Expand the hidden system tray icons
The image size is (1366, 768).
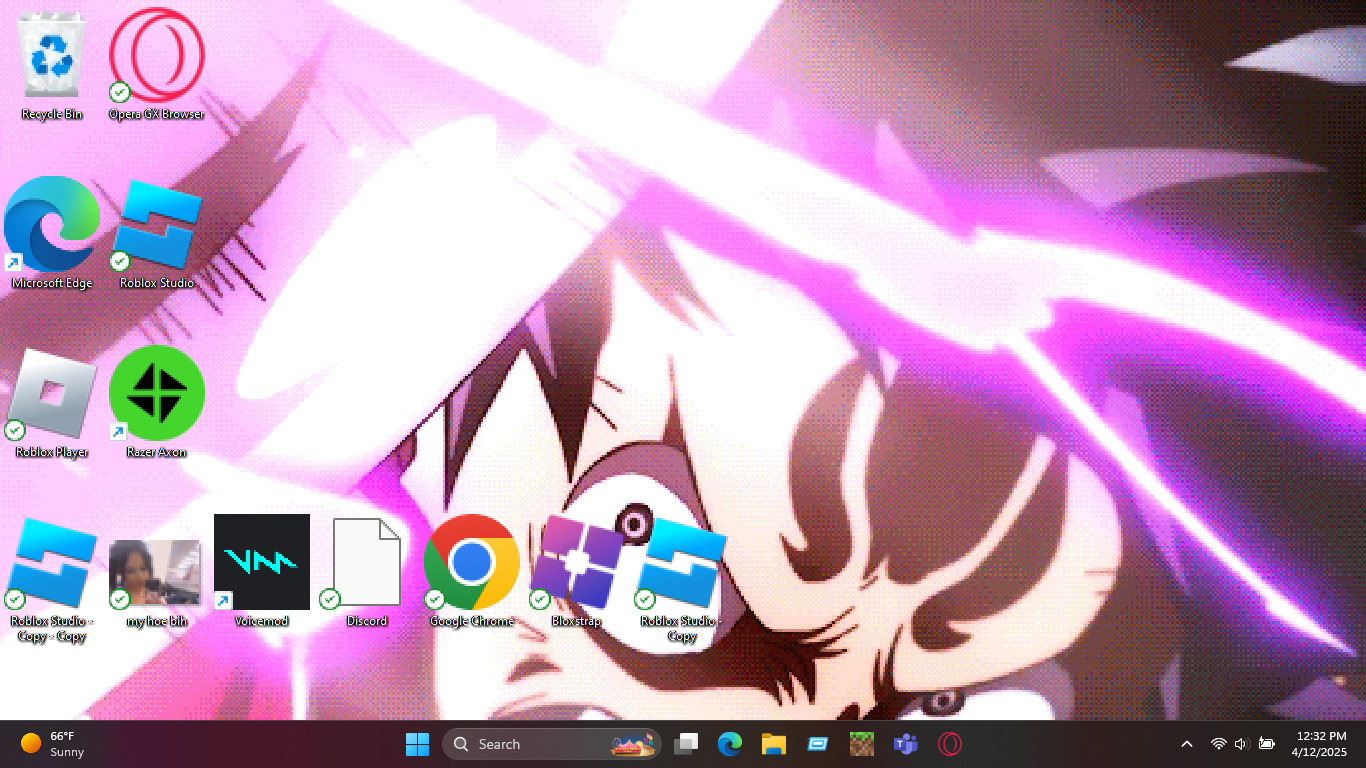[1187, 744]
